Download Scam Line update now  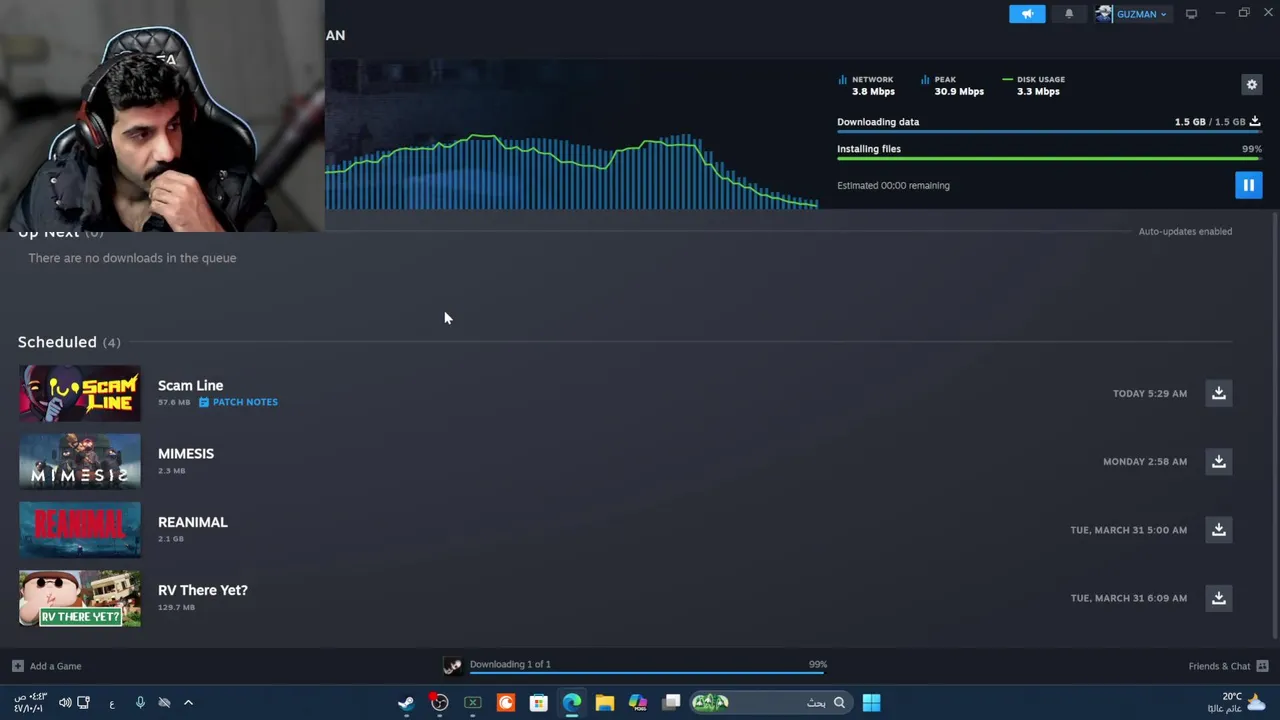pos(1218,393)
